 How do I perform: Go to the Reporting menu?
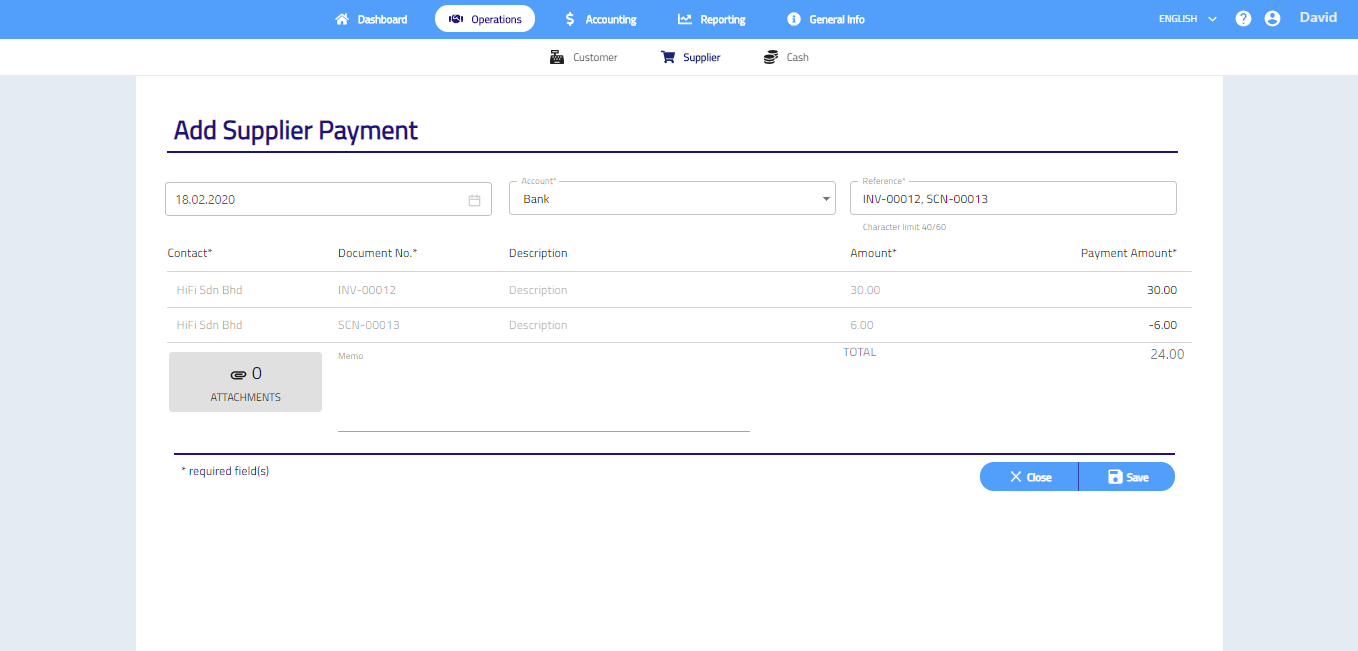[x=711, y=19]
